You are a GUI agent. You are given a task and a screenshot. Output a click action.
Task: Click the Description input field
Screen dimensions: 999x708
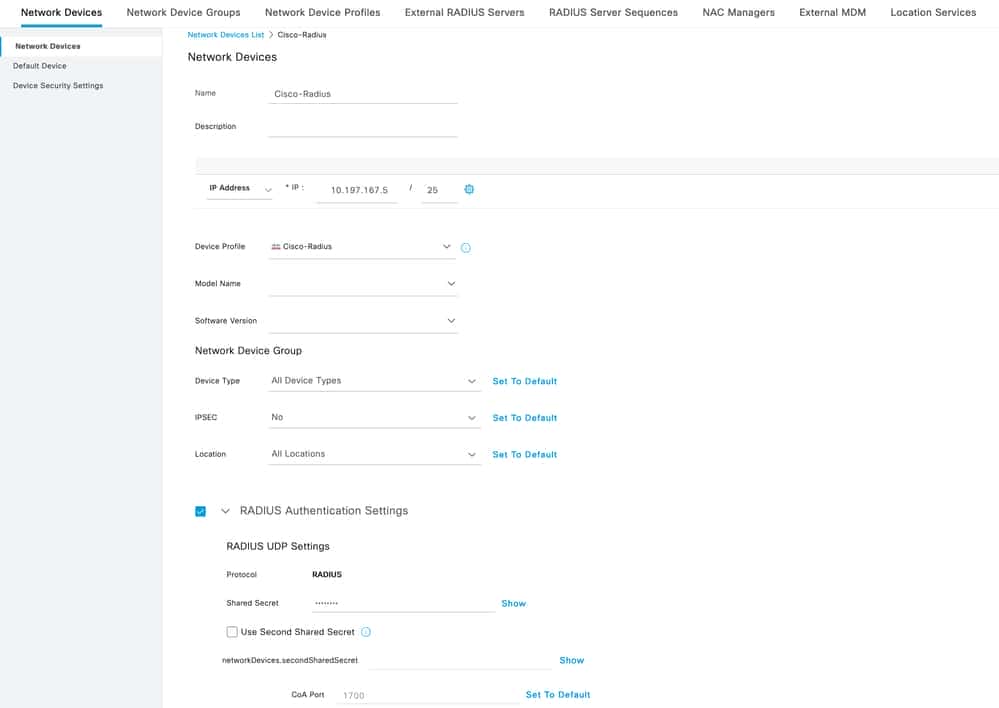pos(363,127)
